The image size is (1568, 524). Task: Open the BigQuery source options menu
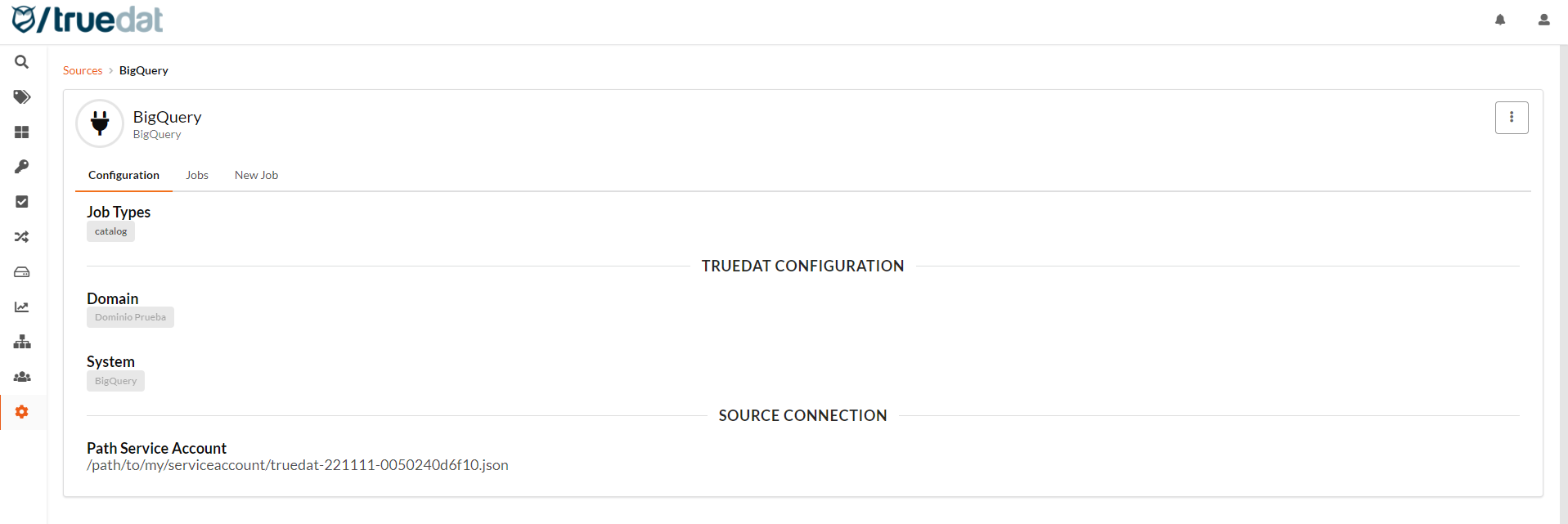coord(1511,118)
